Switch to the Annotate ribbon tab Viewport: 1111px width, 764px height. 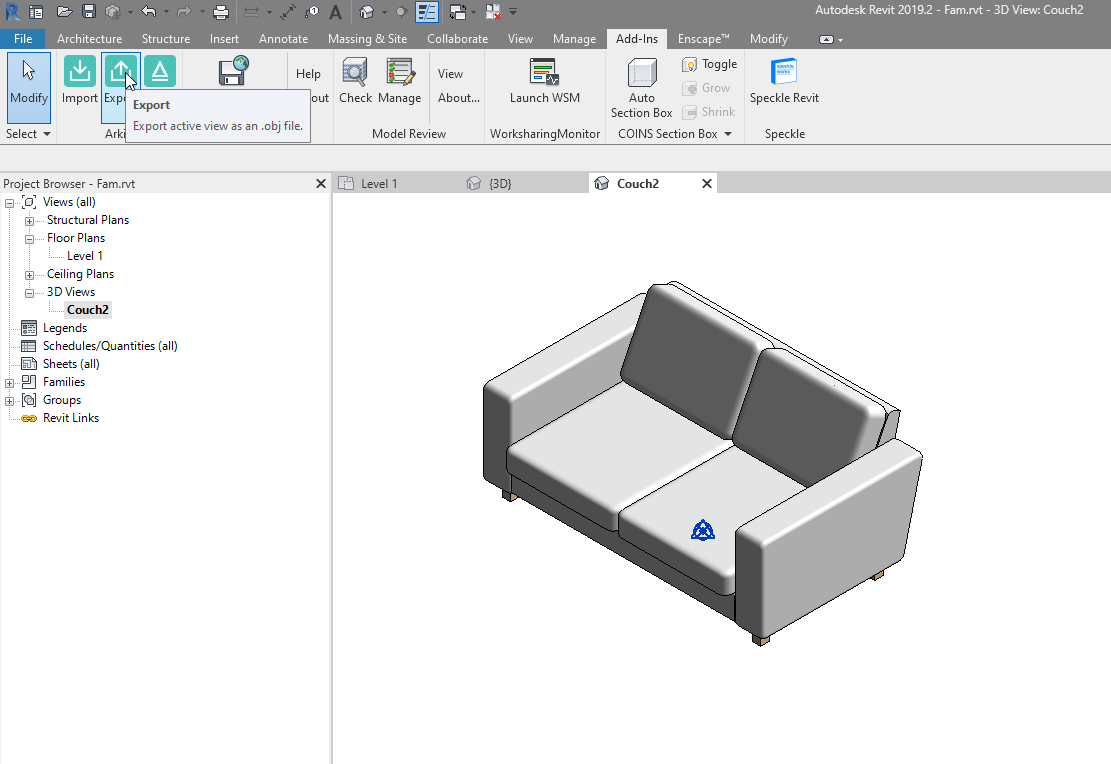[283, 39]
